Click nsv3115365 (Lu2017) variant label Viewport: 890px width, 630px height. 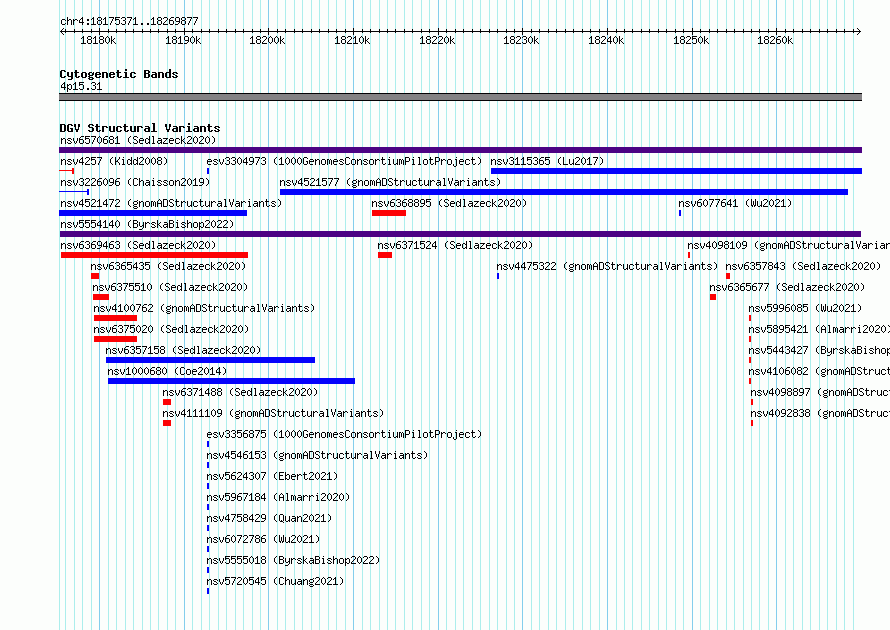[x=547, y=161]
